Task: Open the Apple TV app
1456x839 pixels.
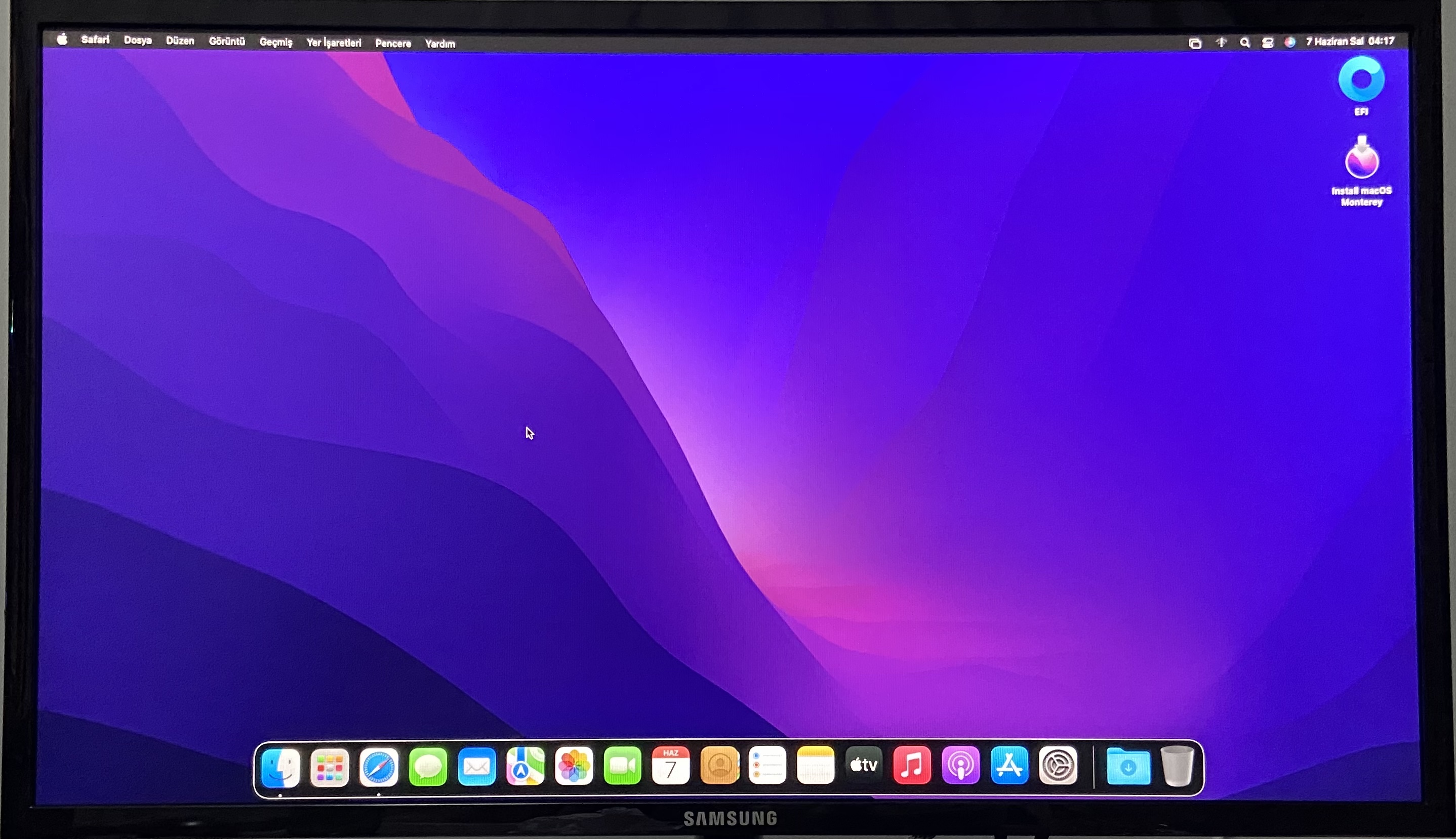Action: 864,765
